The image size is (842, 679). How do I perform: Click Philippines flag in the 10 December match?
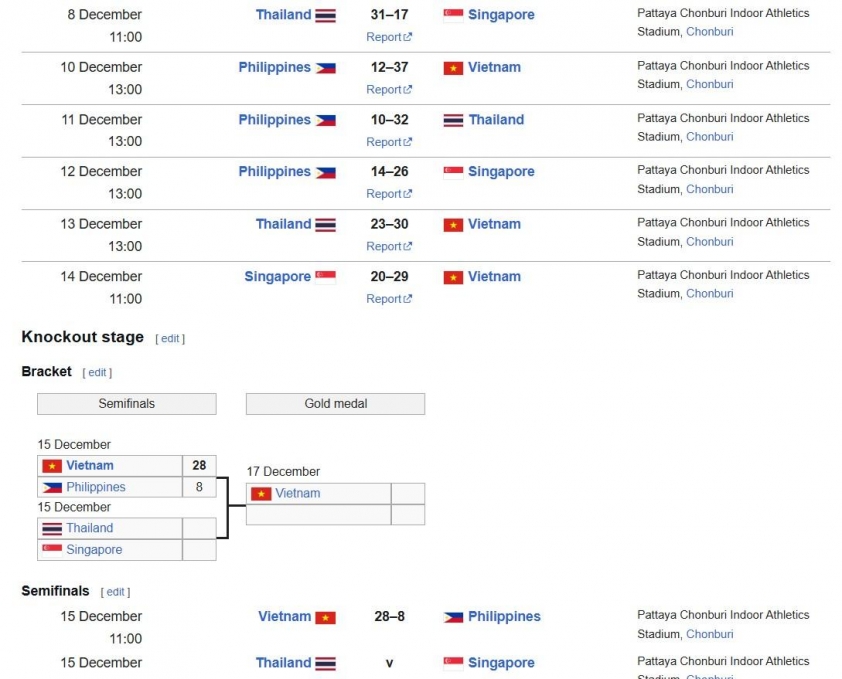[x=325, y=68]
